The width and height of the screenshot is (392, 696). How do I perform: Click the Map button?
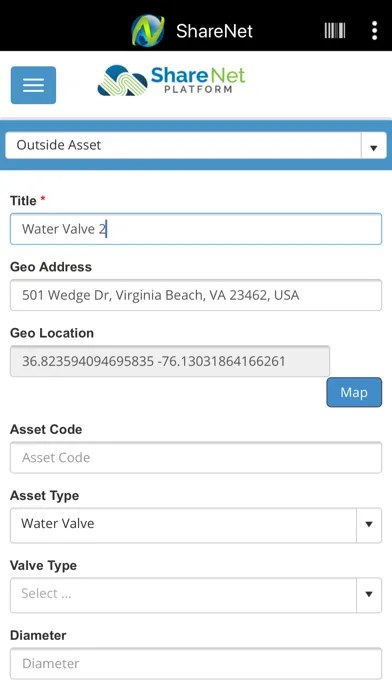tap(354, 392)
